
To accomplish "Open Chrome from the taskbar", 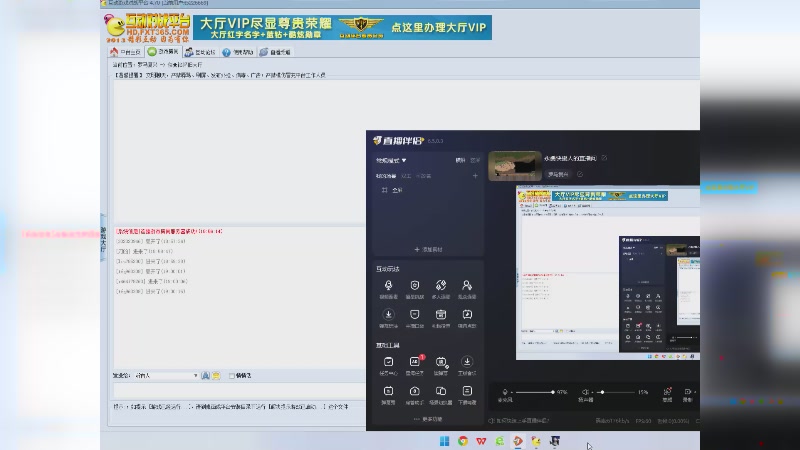I will click(x=463, y=441).
